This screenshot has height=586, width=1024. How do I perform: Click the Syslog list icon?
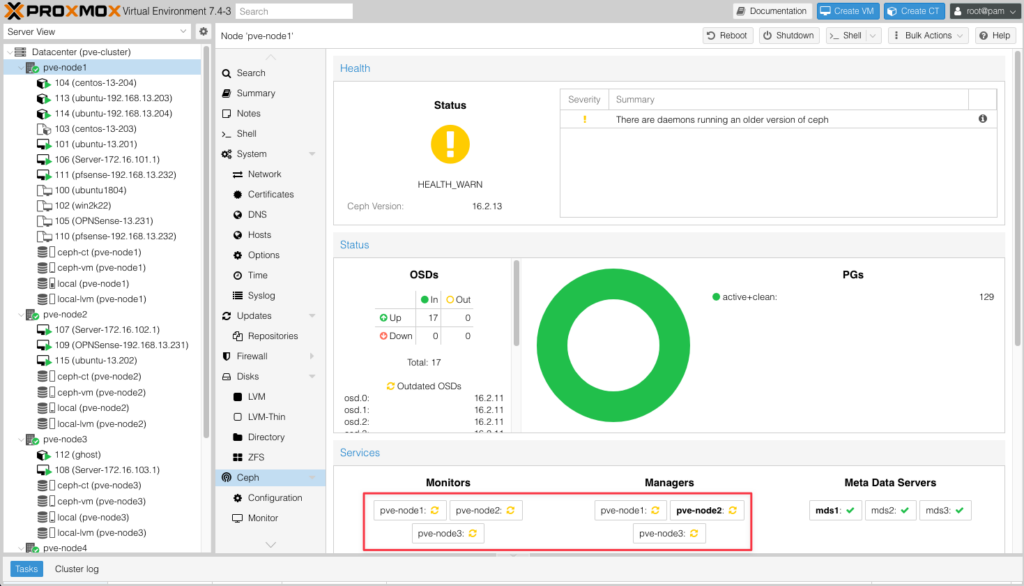[x=238, y=295]
